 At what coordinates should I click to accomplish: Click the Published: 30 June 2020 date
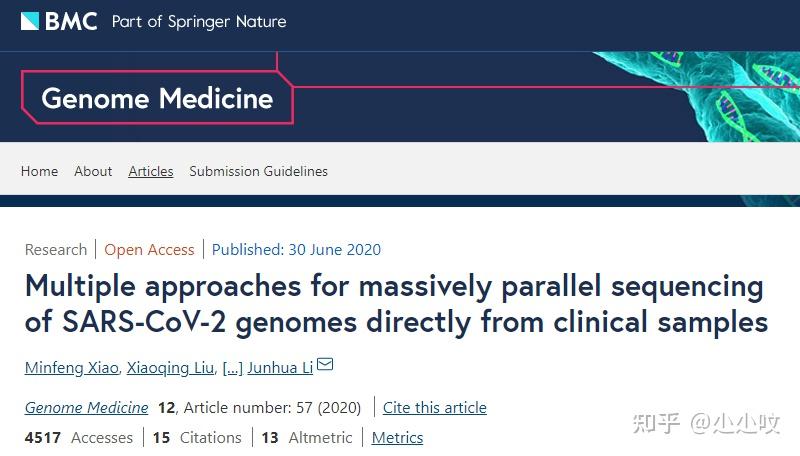[x=296, y=249]
